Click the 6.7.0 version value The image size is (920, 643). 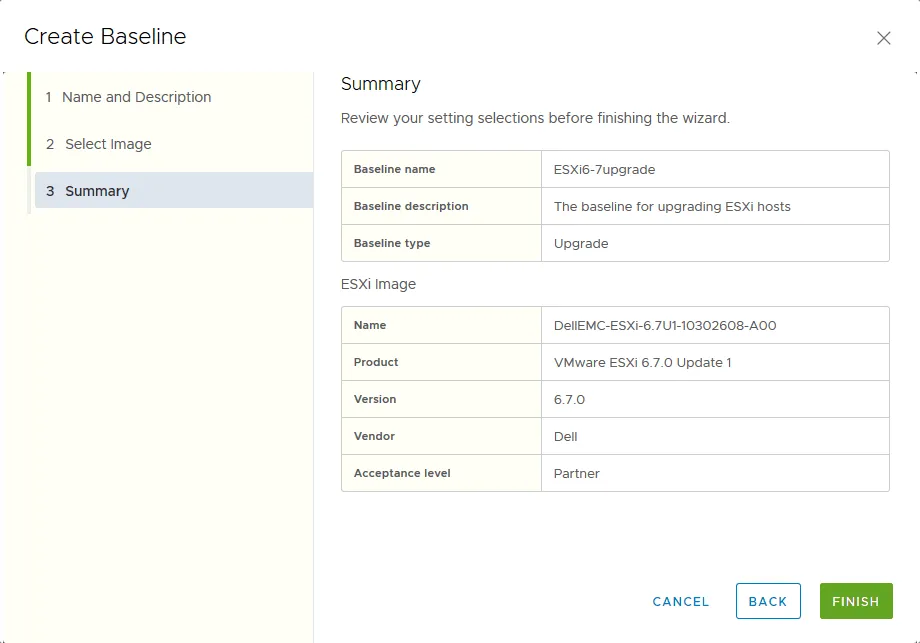pyautogui.click(x=569, y=399)
